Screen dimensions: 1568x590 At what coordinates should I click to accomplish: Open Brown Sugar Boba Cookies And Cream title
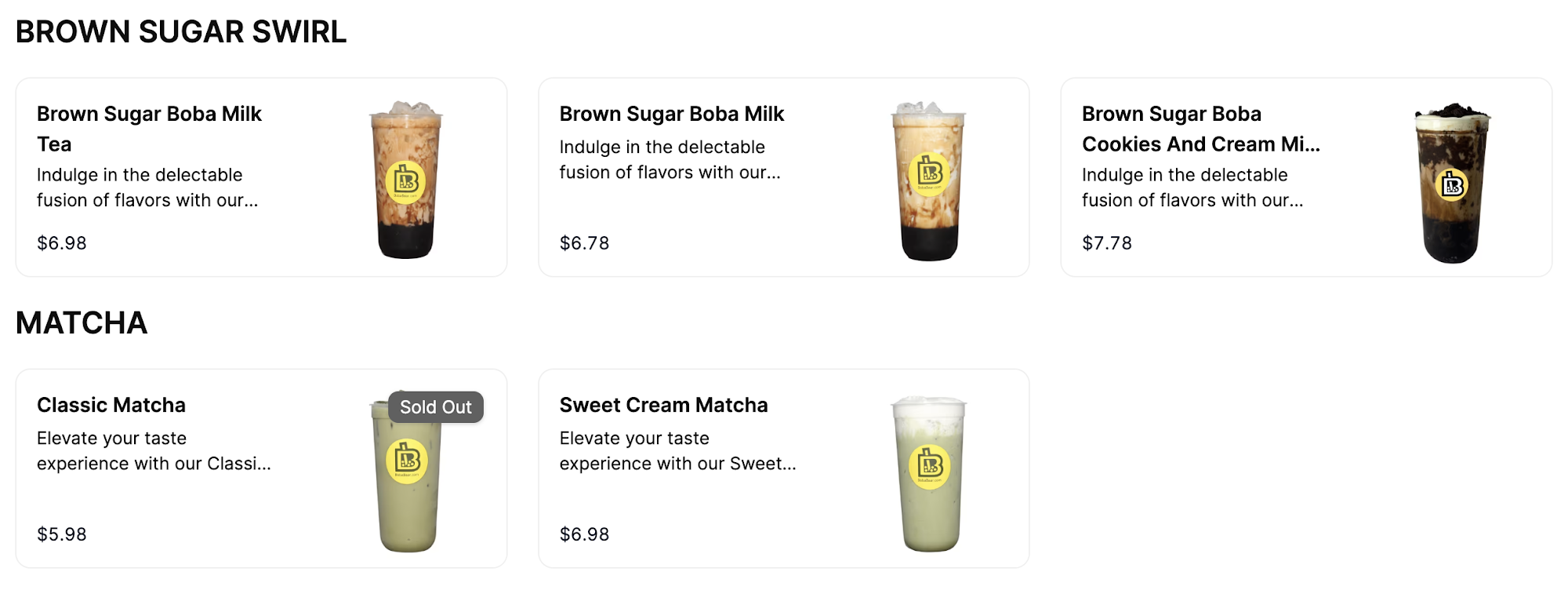point(1200,129)
